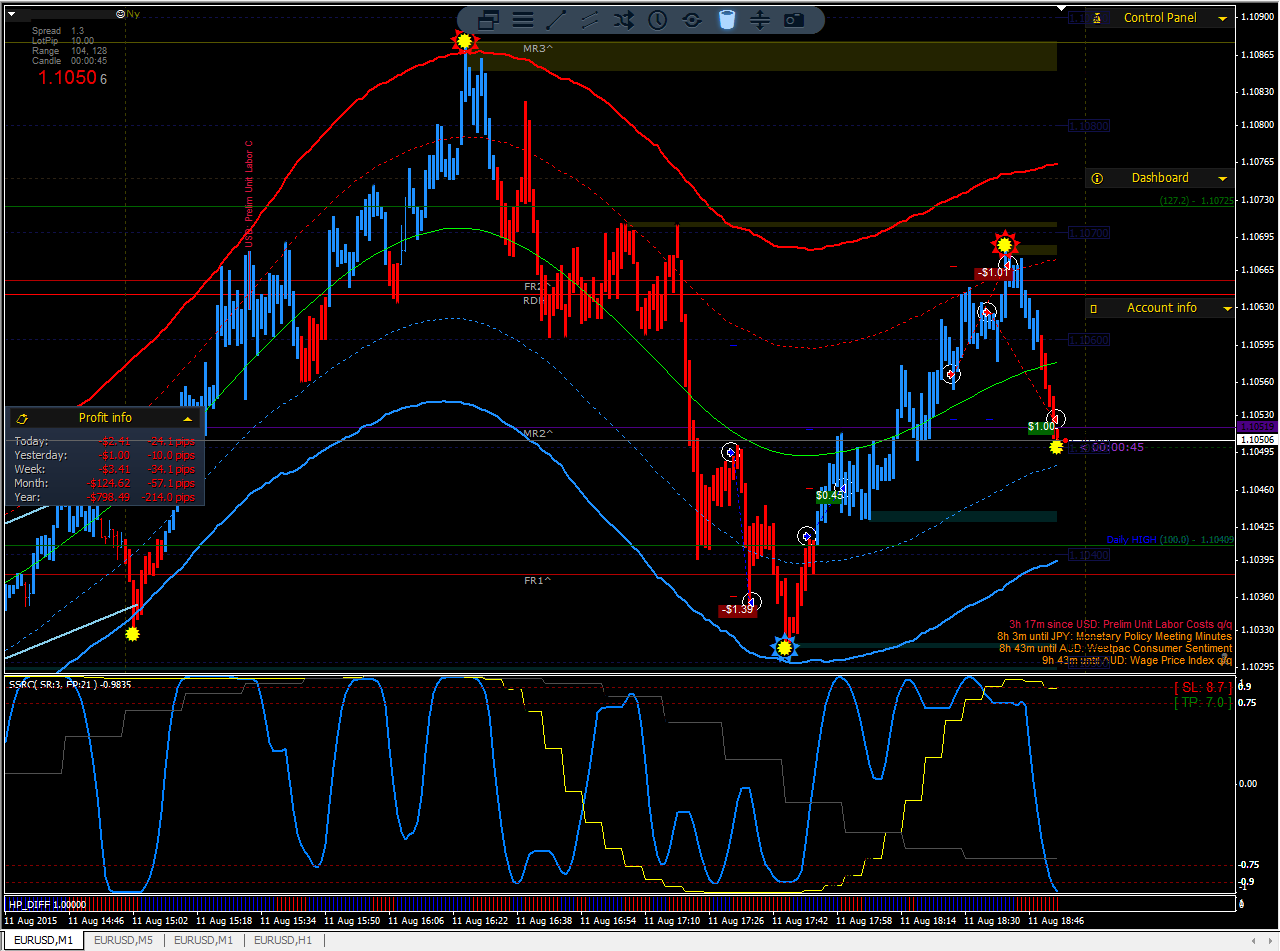Viewport: 1280px width, 951px height.
Task: Click the $1.00 trade profit label
Action: pos(1041,427)
